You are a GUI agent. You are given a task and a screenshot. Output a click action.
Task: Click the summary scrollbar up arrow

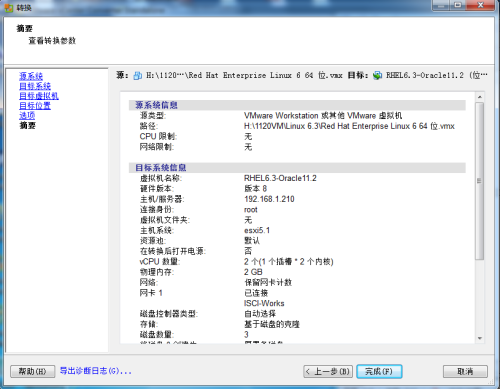click(x=480, y=97)
